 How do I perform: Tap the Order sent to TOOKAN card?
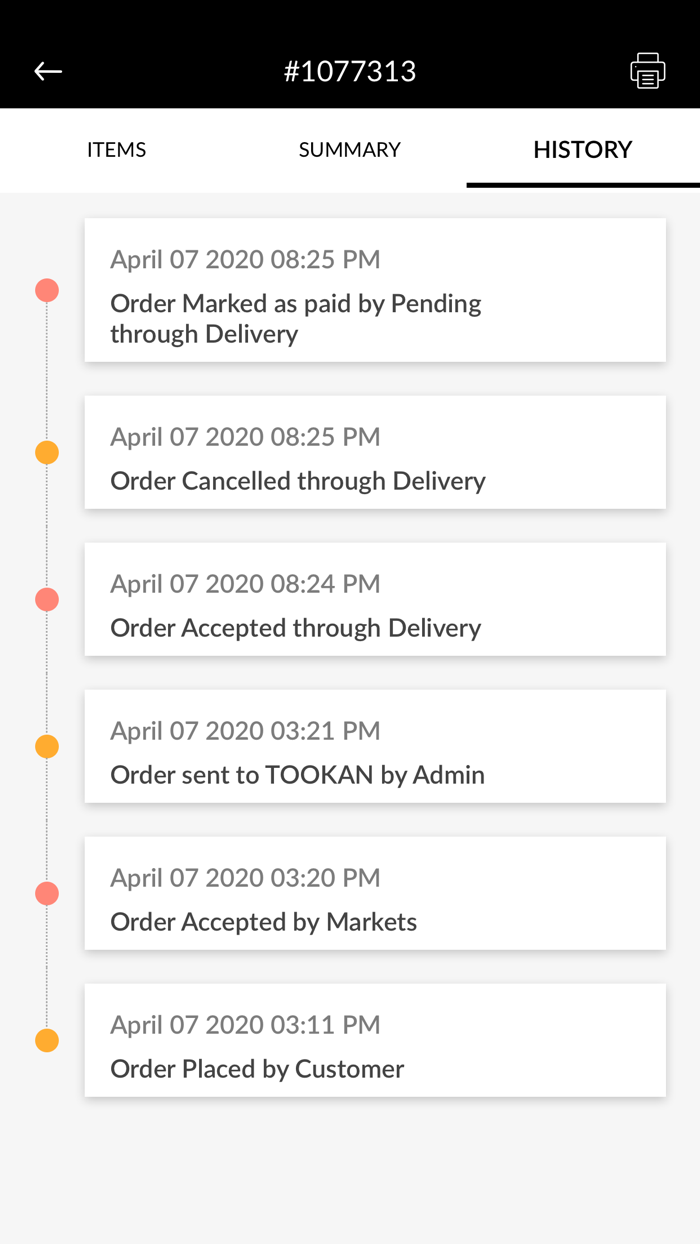coord(375,746)
